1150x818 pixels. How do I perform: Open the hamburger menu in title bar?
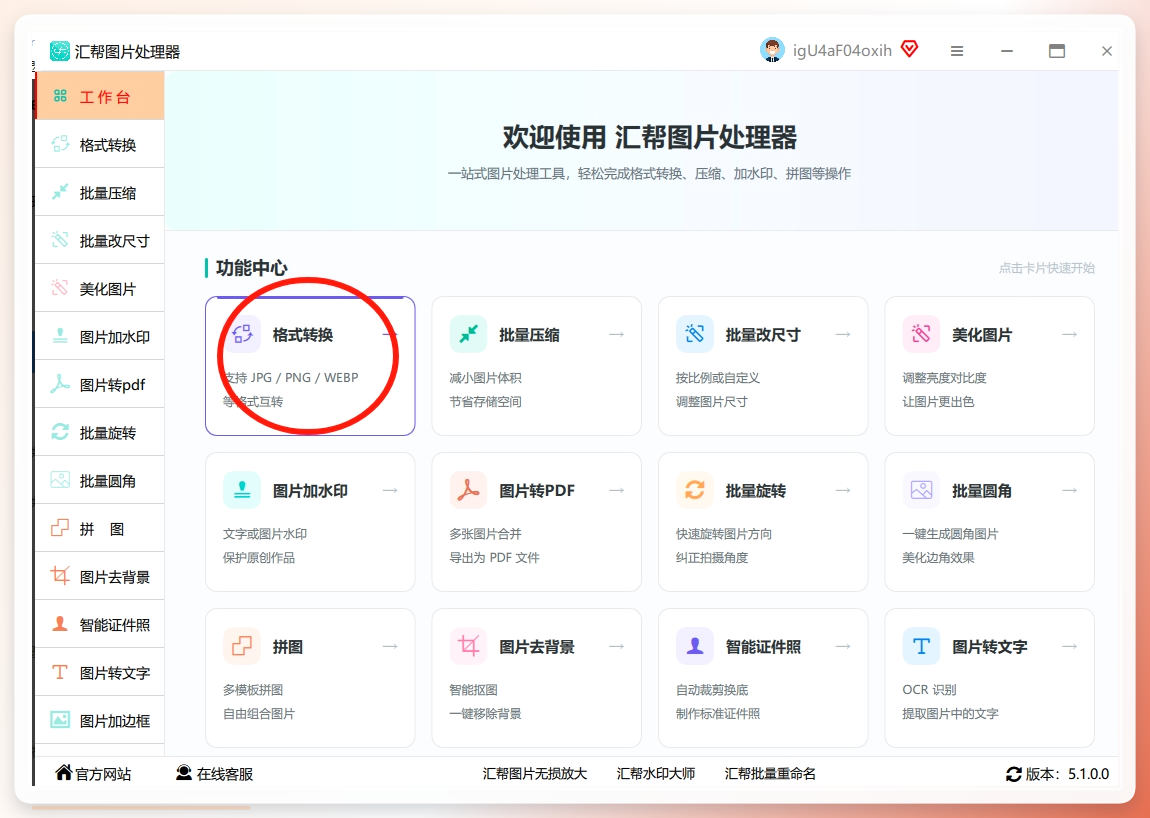(957, 51)
